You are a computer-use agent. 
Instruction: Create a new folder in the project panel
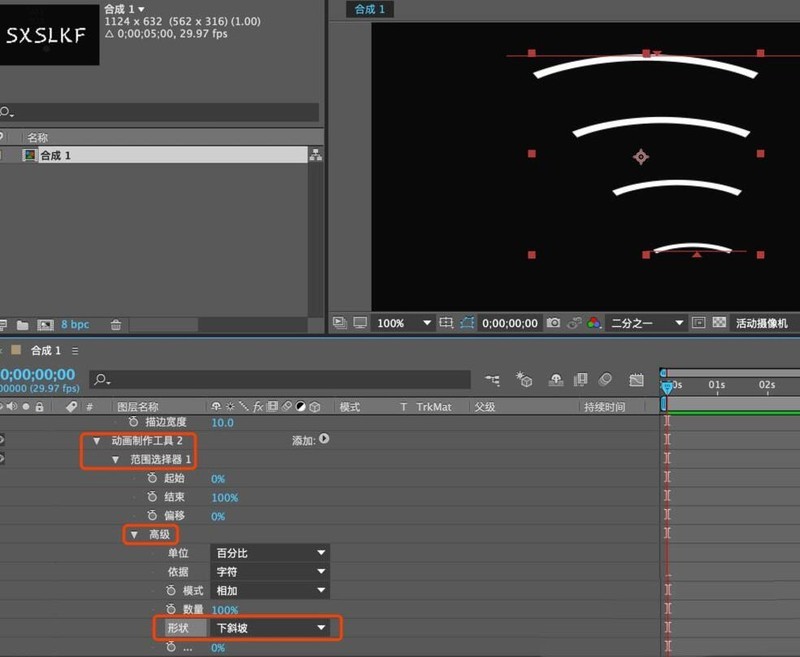click(x=22, y=324)
